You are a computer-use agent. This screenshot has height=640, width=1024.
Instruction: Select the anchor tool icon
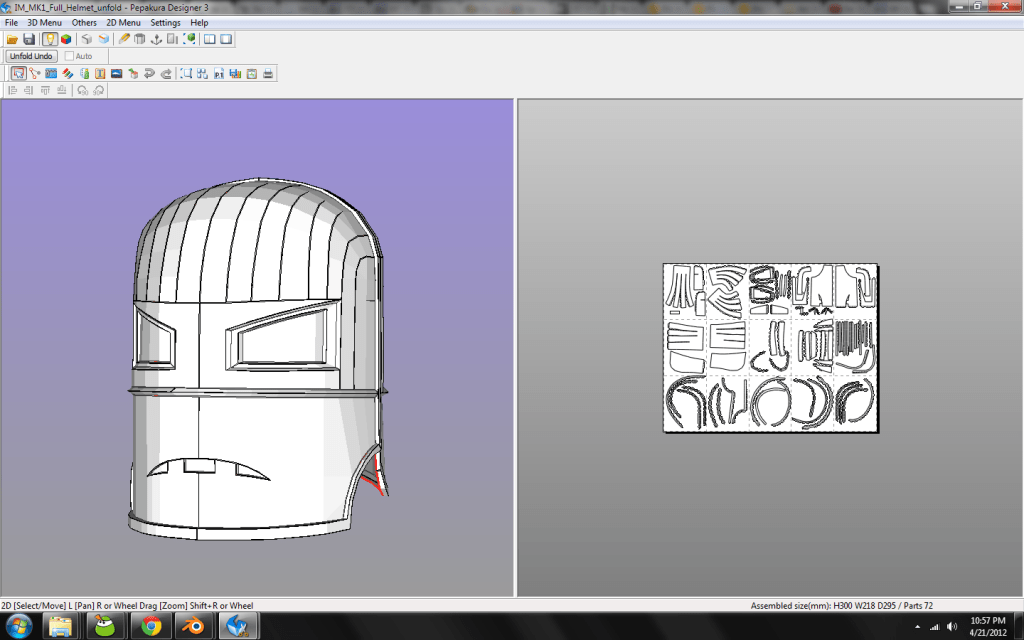coord(156,39)
